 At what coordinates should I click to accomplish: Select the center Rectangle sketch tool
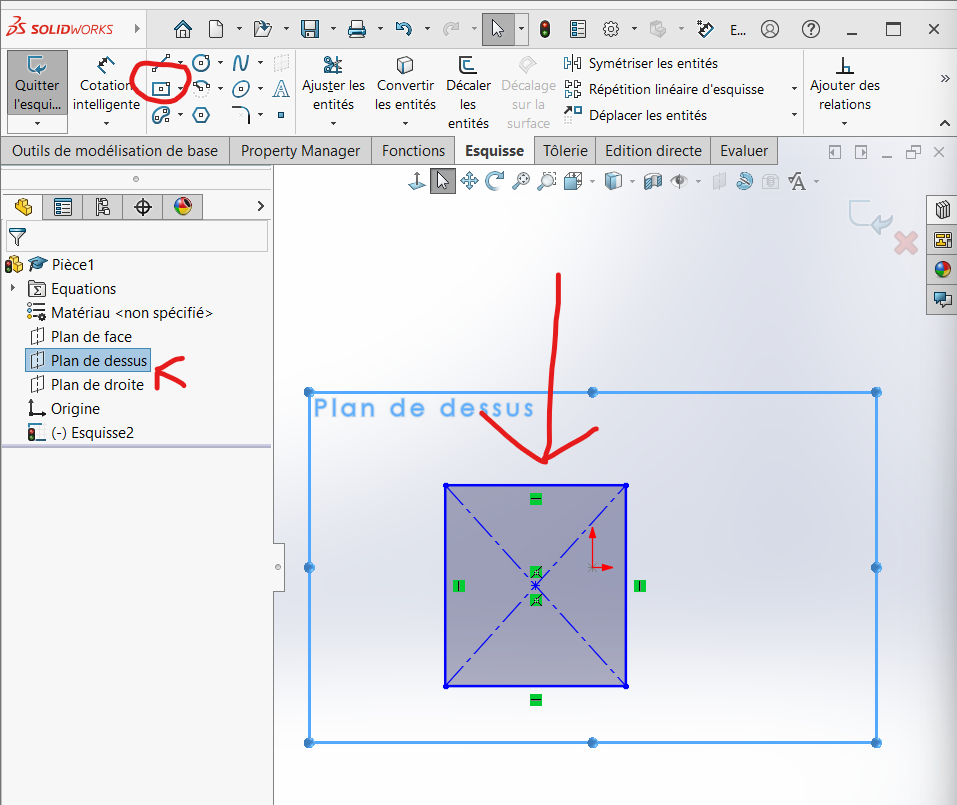pos(161,88)
